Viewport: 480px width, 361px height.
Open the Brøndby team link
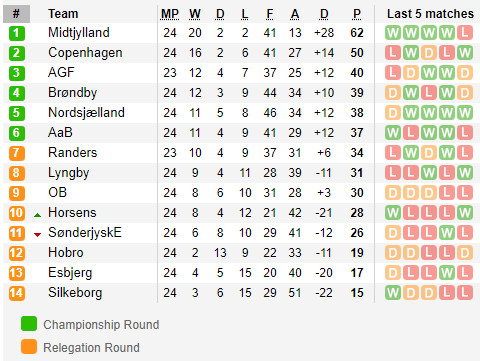(73, 93)
